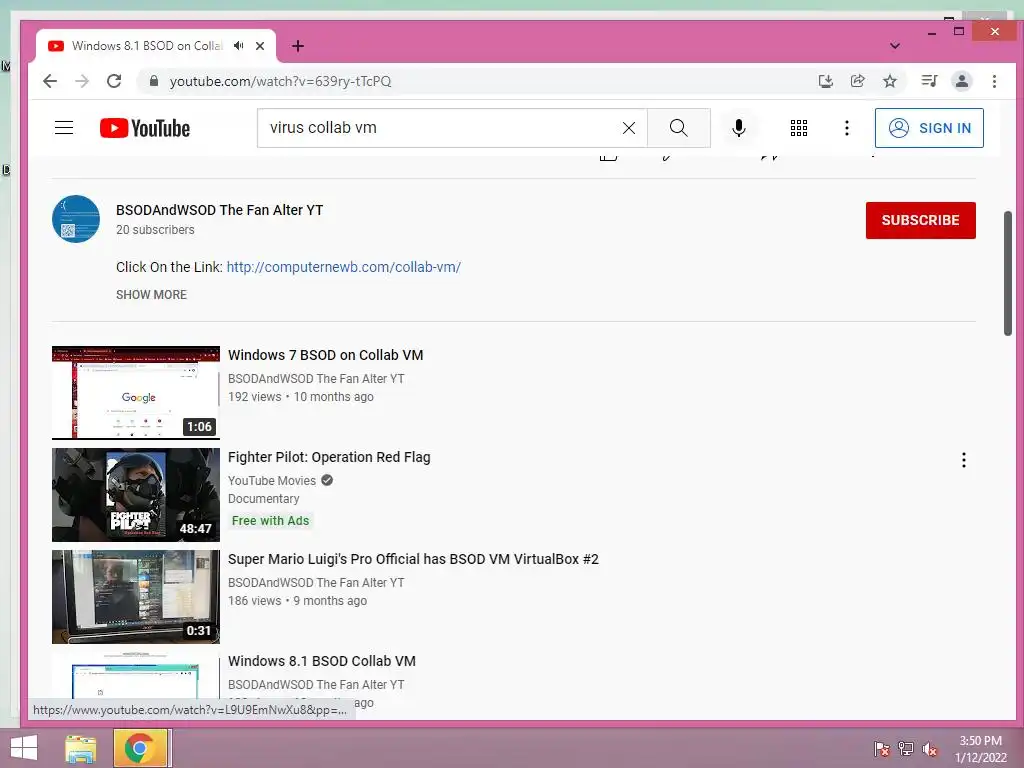The height and width of the screenshot is (768, 1024).
Task: Open the Action Center flag icon
Action: (881, 749)
